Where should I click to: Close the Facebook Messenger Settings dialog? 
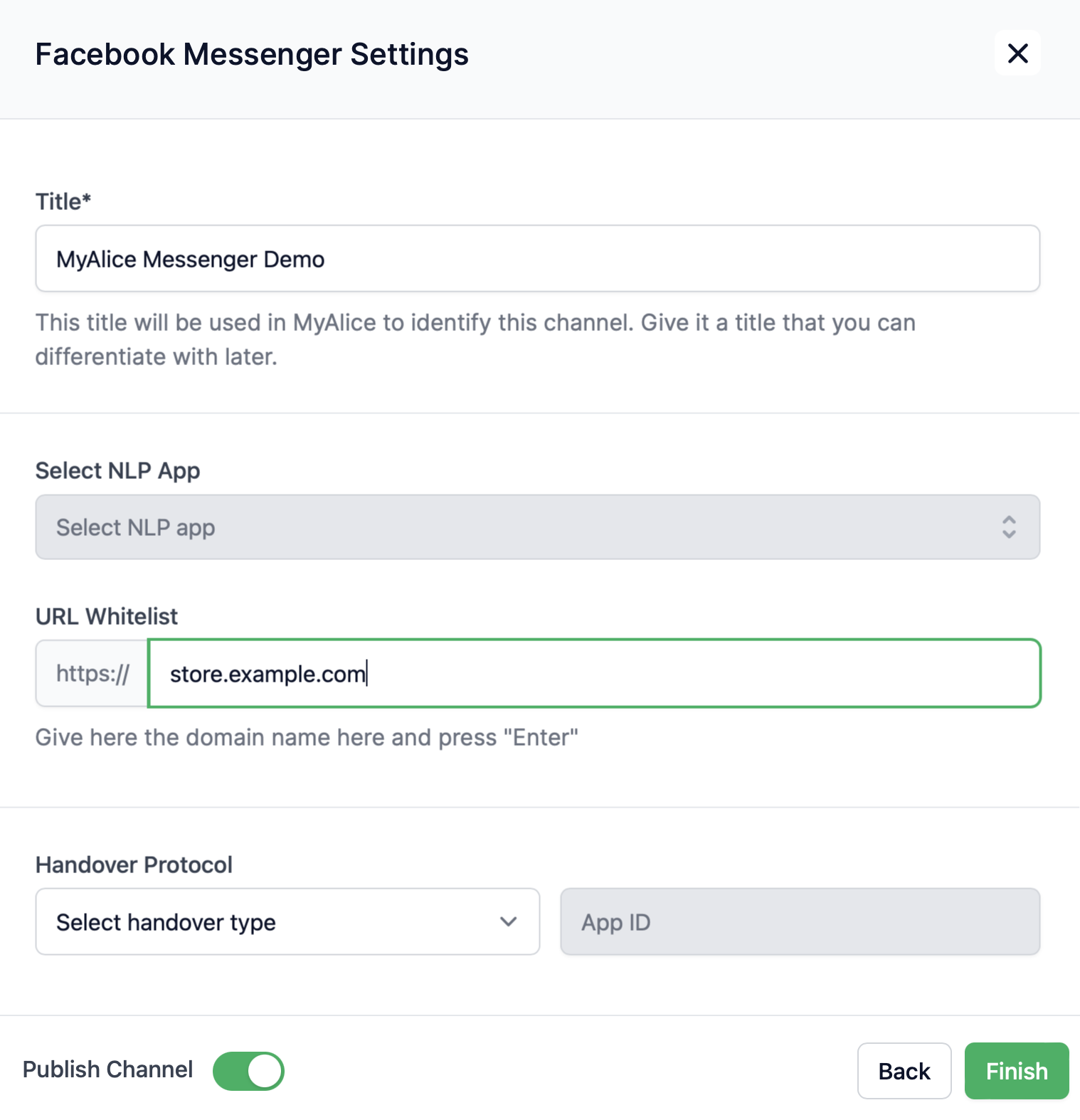point(1017,53)
